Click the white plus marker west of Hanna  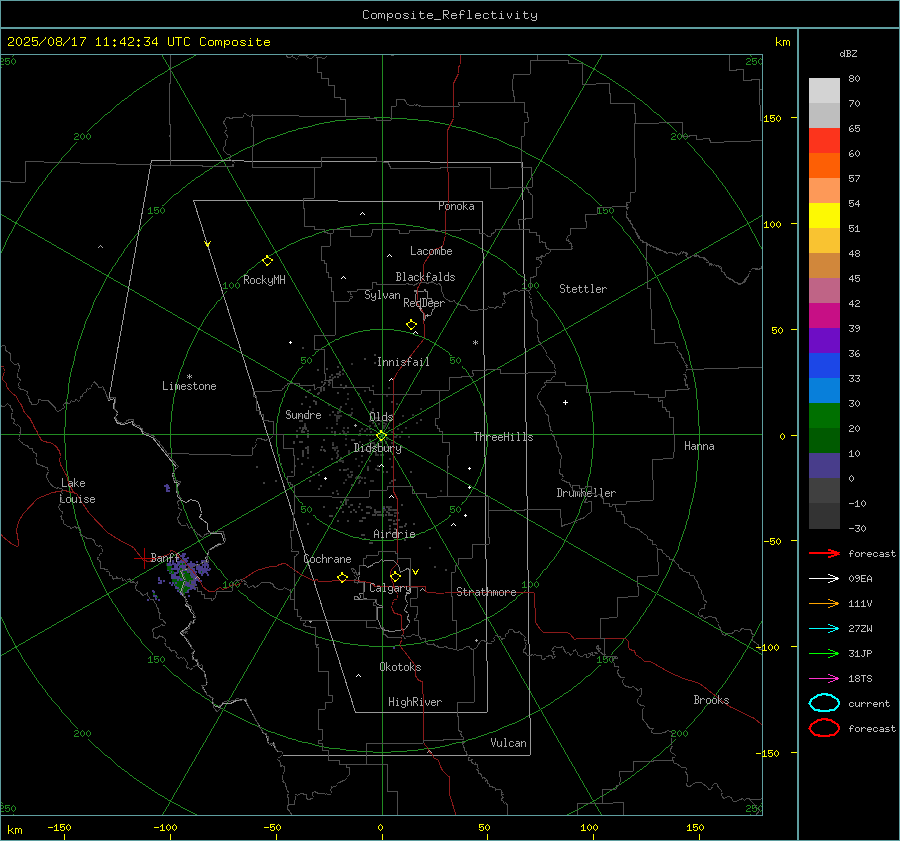click(565, 402)
